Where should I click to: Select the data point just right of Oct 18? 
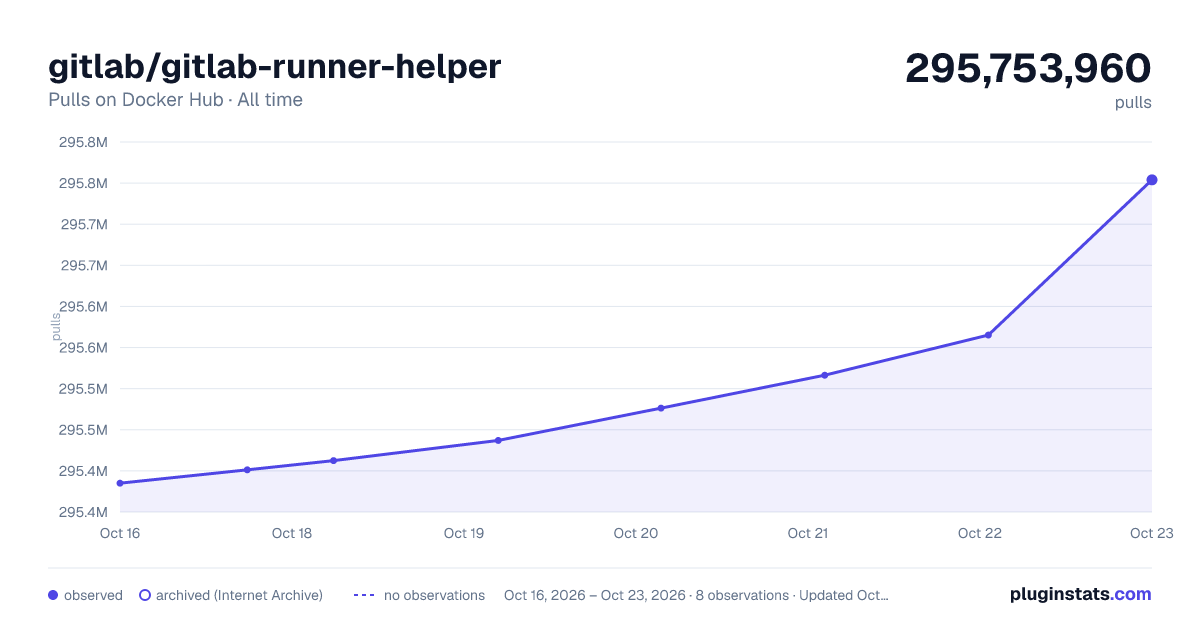[333, 460]
